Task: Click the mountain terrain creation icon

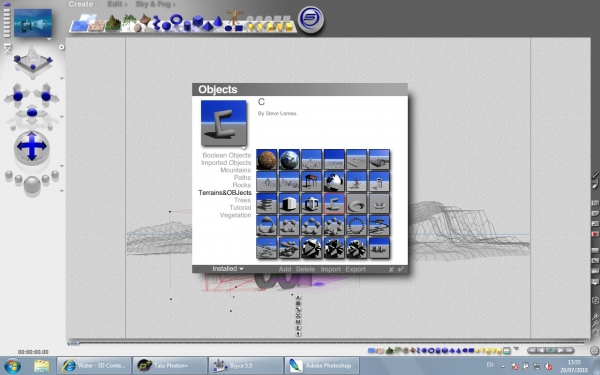Action: [x=113, y=23]
